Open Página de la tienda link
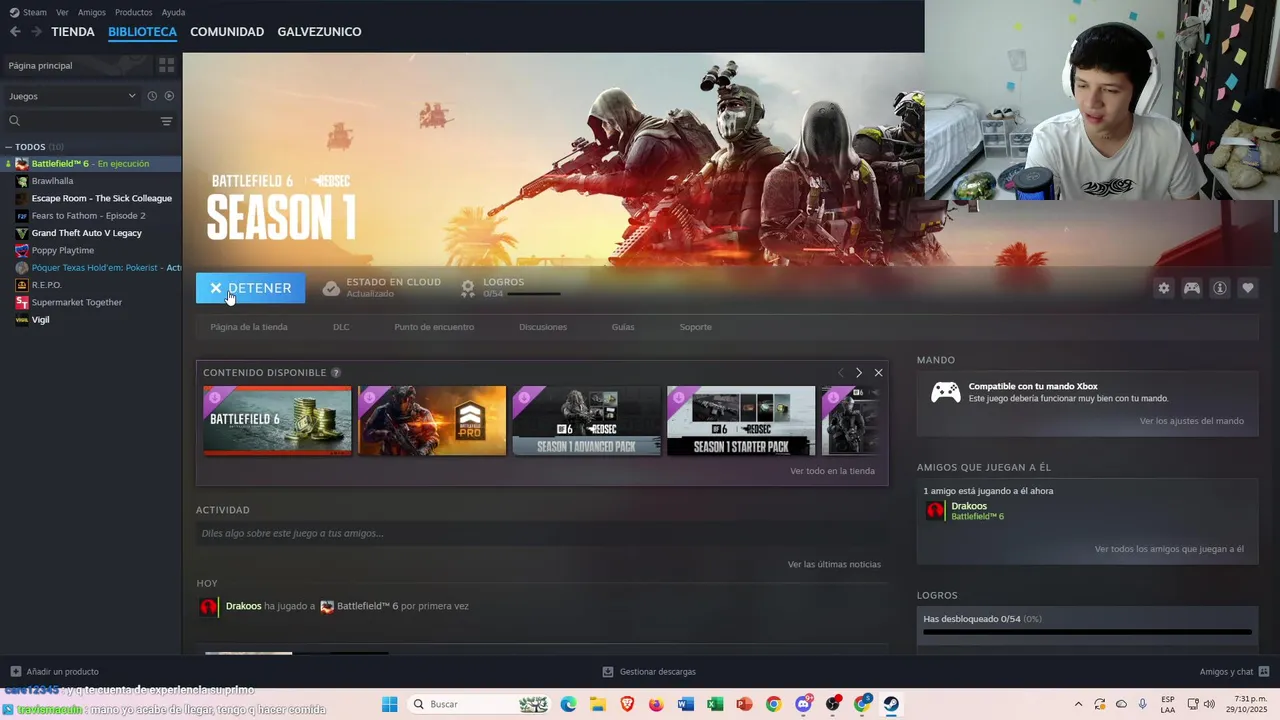The height and width of the screenshot is (720, 1280). coord(249,327)
